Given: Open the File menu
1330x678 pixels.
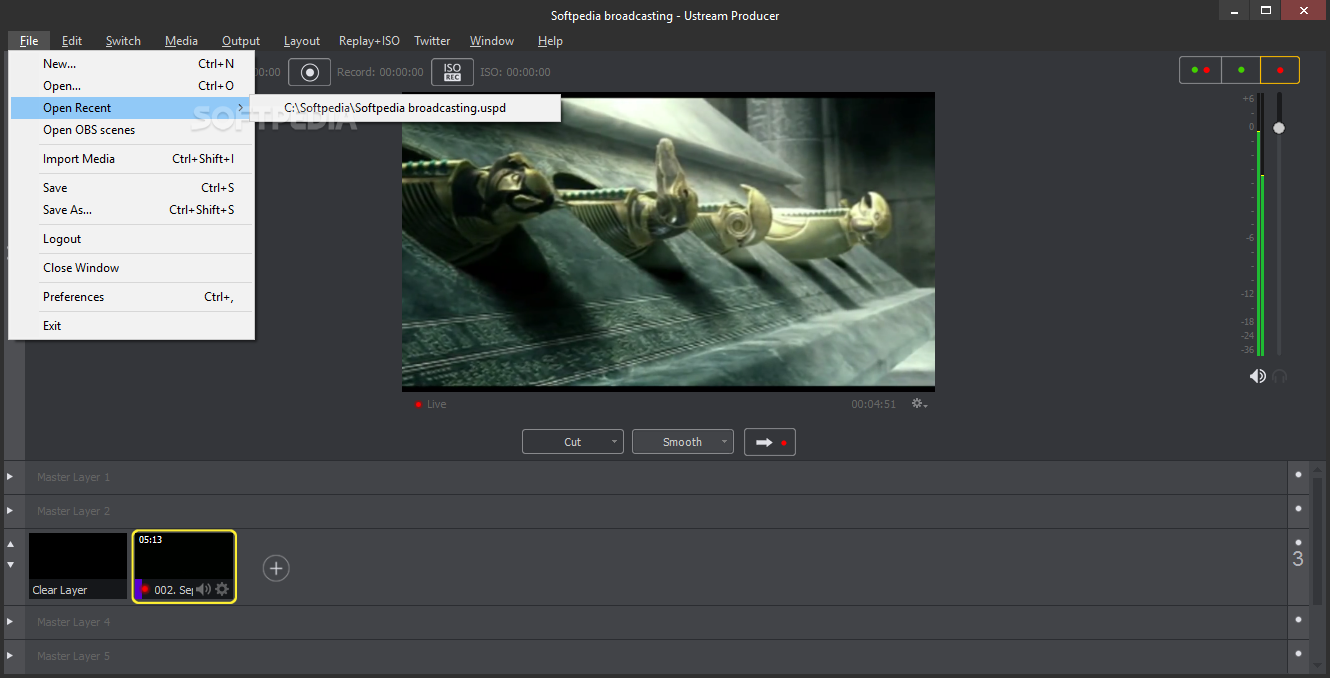Looking at the screenshot, I should 28,41.
